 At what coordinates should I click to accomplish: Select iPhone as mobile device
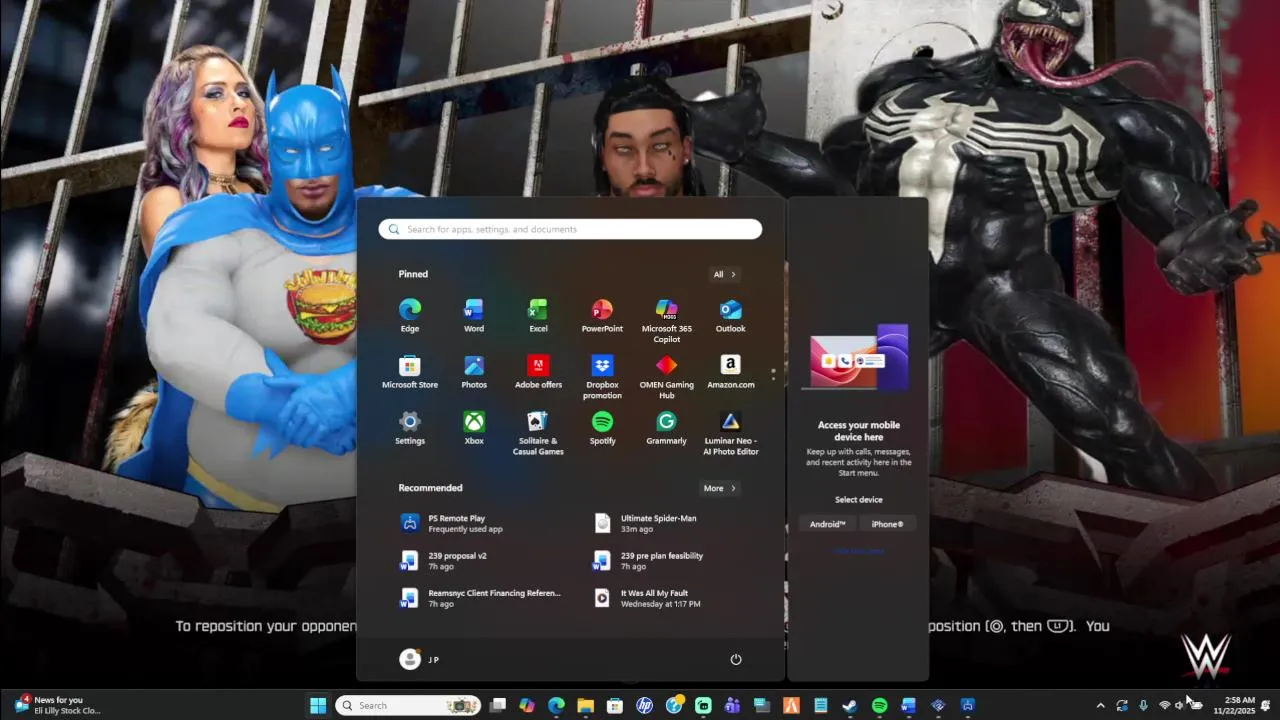click(887, 524)
